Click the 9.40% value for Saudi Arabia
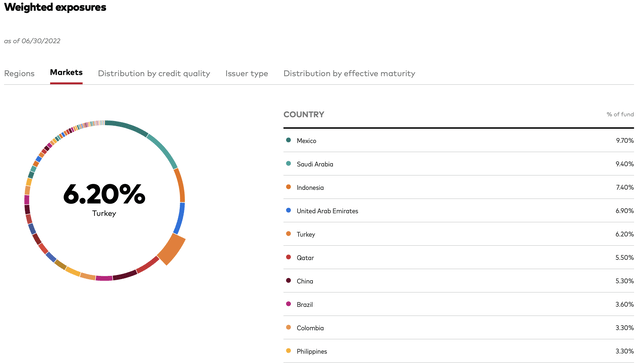The width and height of the screenshot is (640, 363). pos(624,164)
